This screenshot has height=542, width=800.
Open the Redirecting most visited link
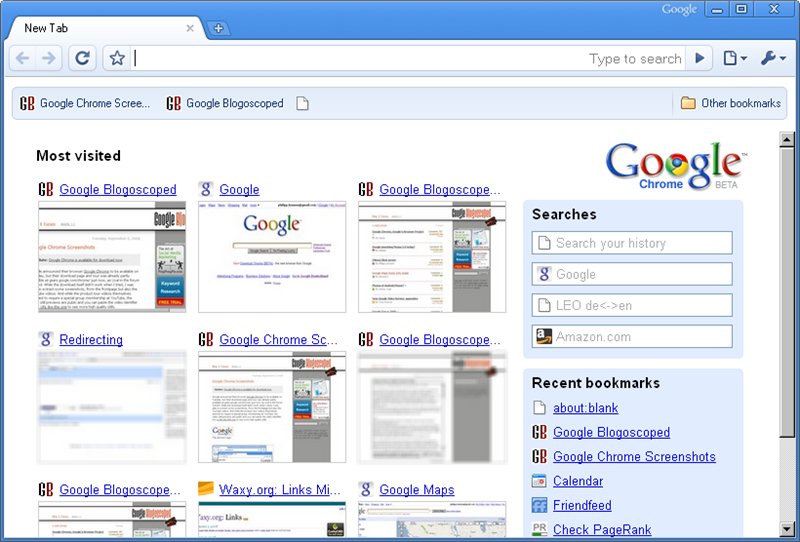90,340
